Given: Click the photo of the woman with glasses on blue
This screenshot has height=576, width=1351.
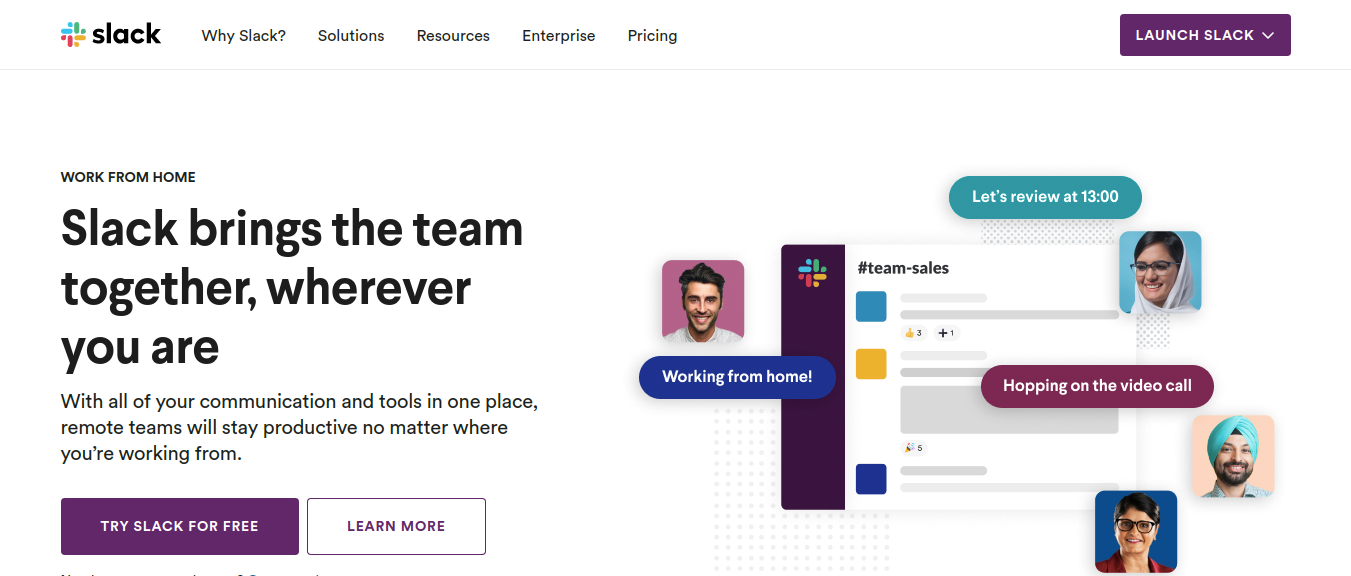Looking at the screenshot, I should pos(1136,531).
